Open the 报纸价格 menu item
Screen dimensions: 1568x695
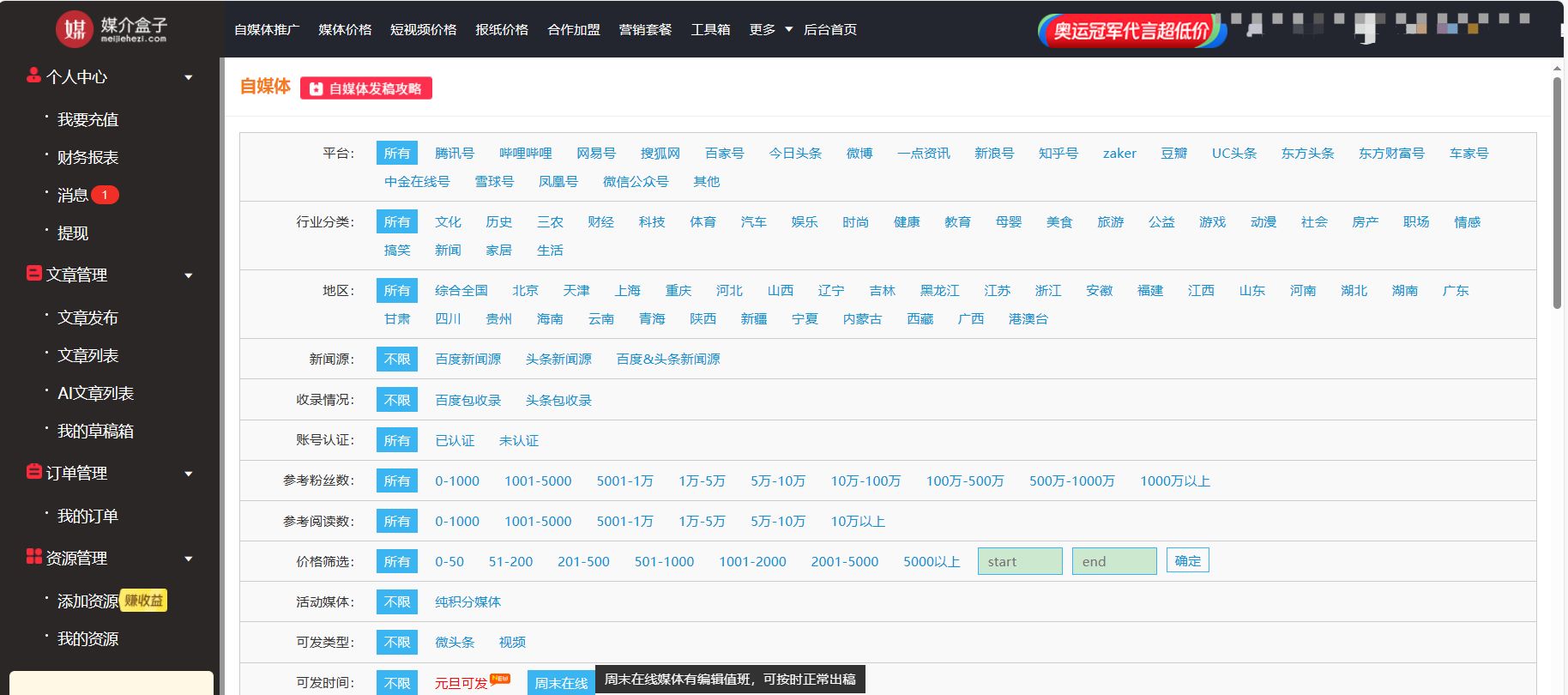(x=502, y=29)
